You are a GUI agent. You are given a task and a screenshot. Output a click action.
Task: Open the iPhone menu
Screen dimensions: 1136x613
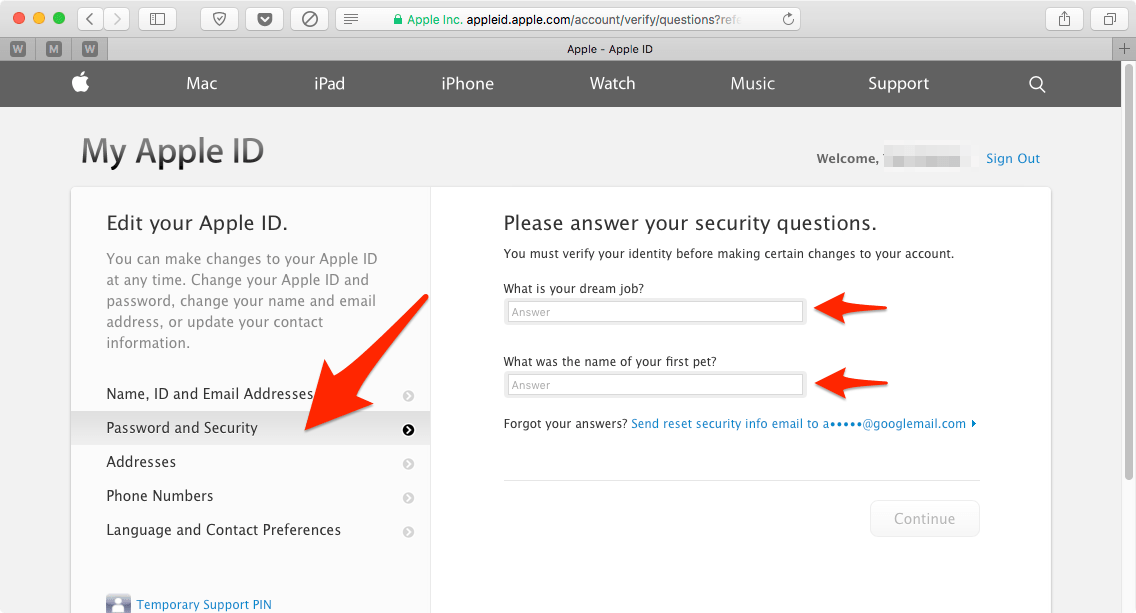pos(467,83)
